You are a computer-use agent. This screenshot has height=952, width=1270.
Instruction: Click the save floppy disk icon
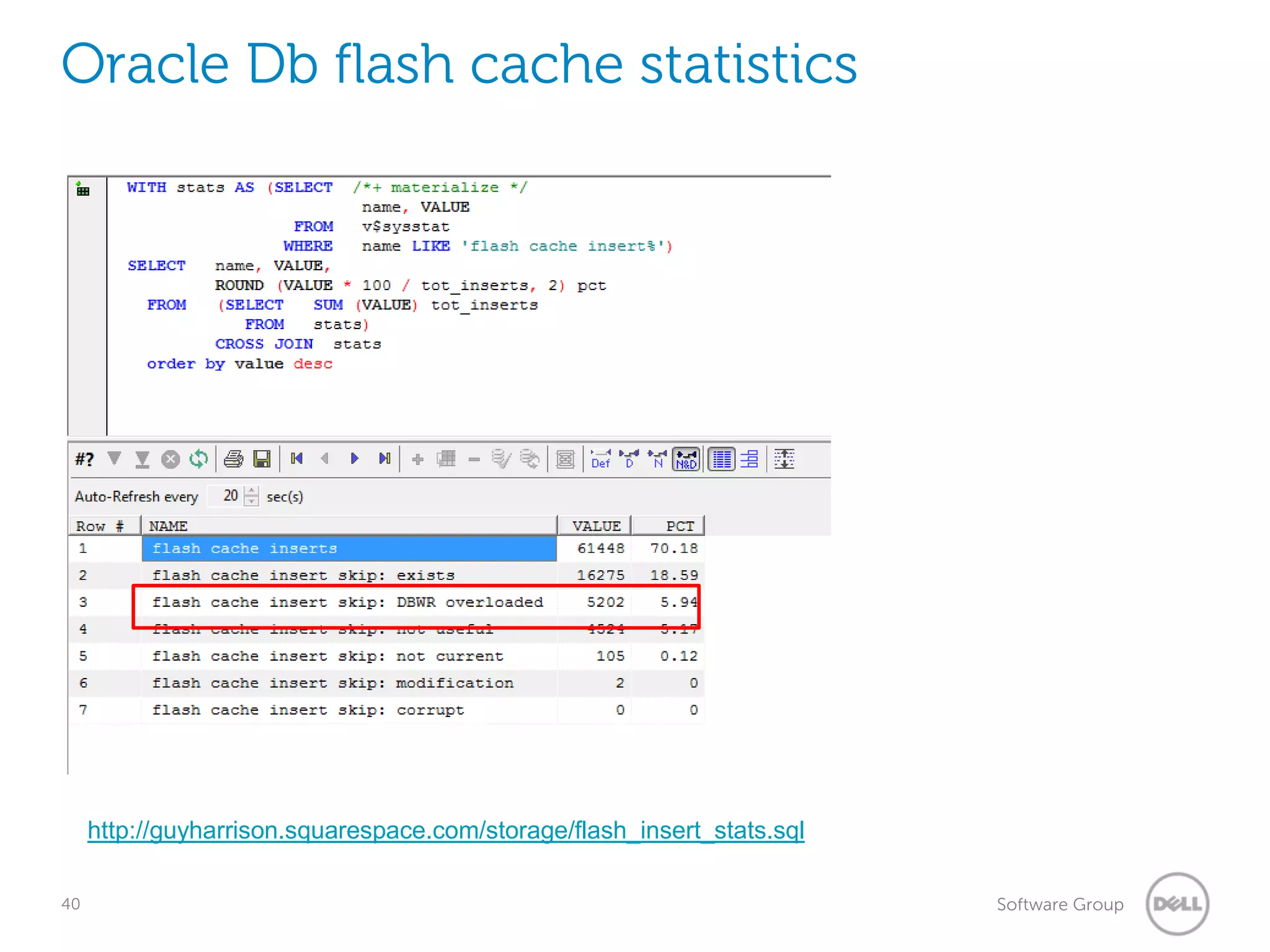coord(262,459)
